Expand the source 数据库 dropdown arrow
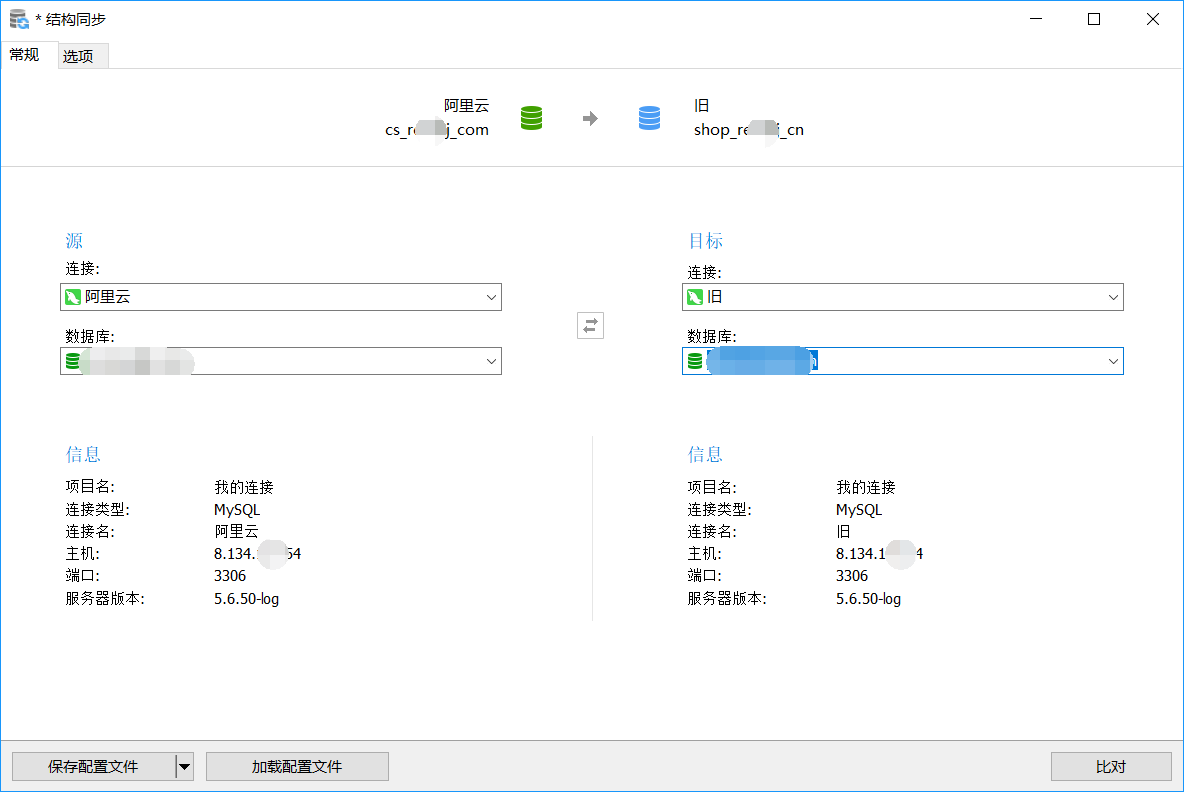 (491, 361)
